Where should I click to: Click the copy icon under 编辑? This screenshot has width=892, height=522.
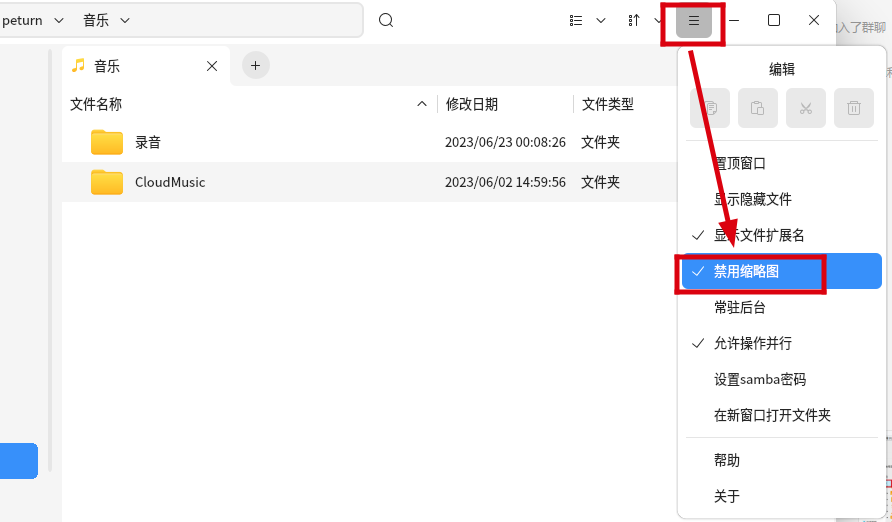(710, 108)
